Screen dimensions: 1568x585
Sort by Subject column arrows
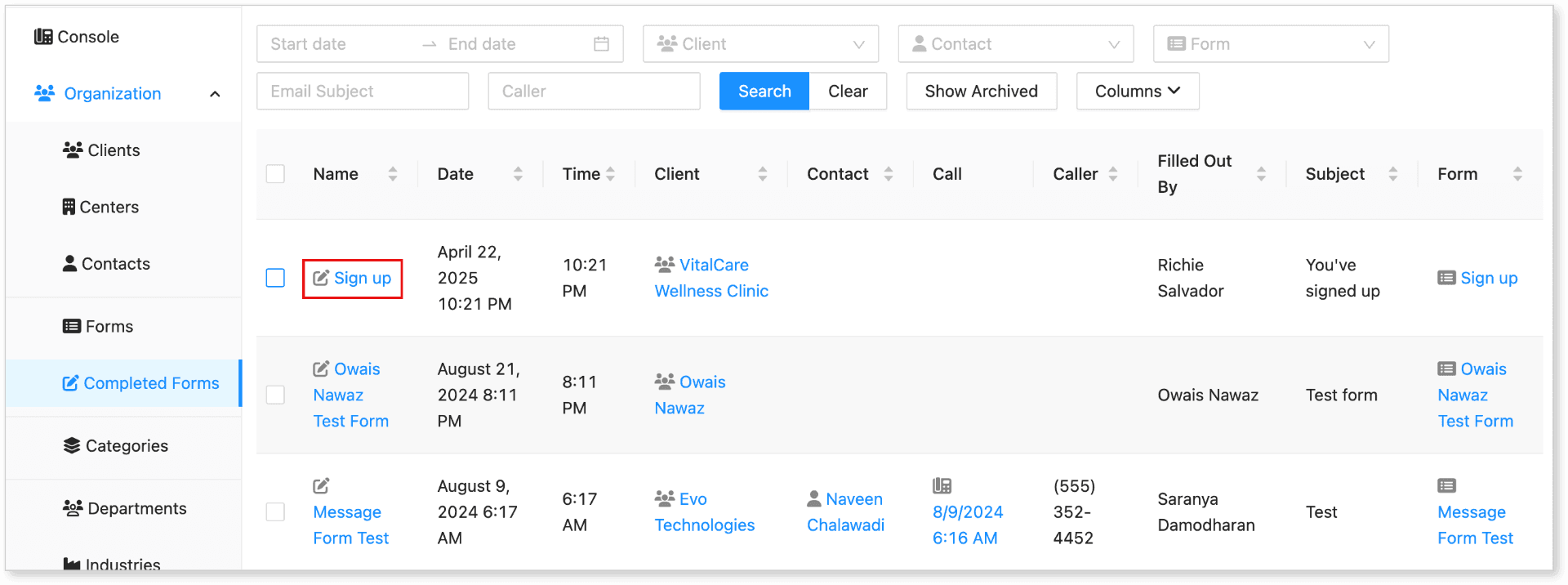click(x=1393, y=174)
